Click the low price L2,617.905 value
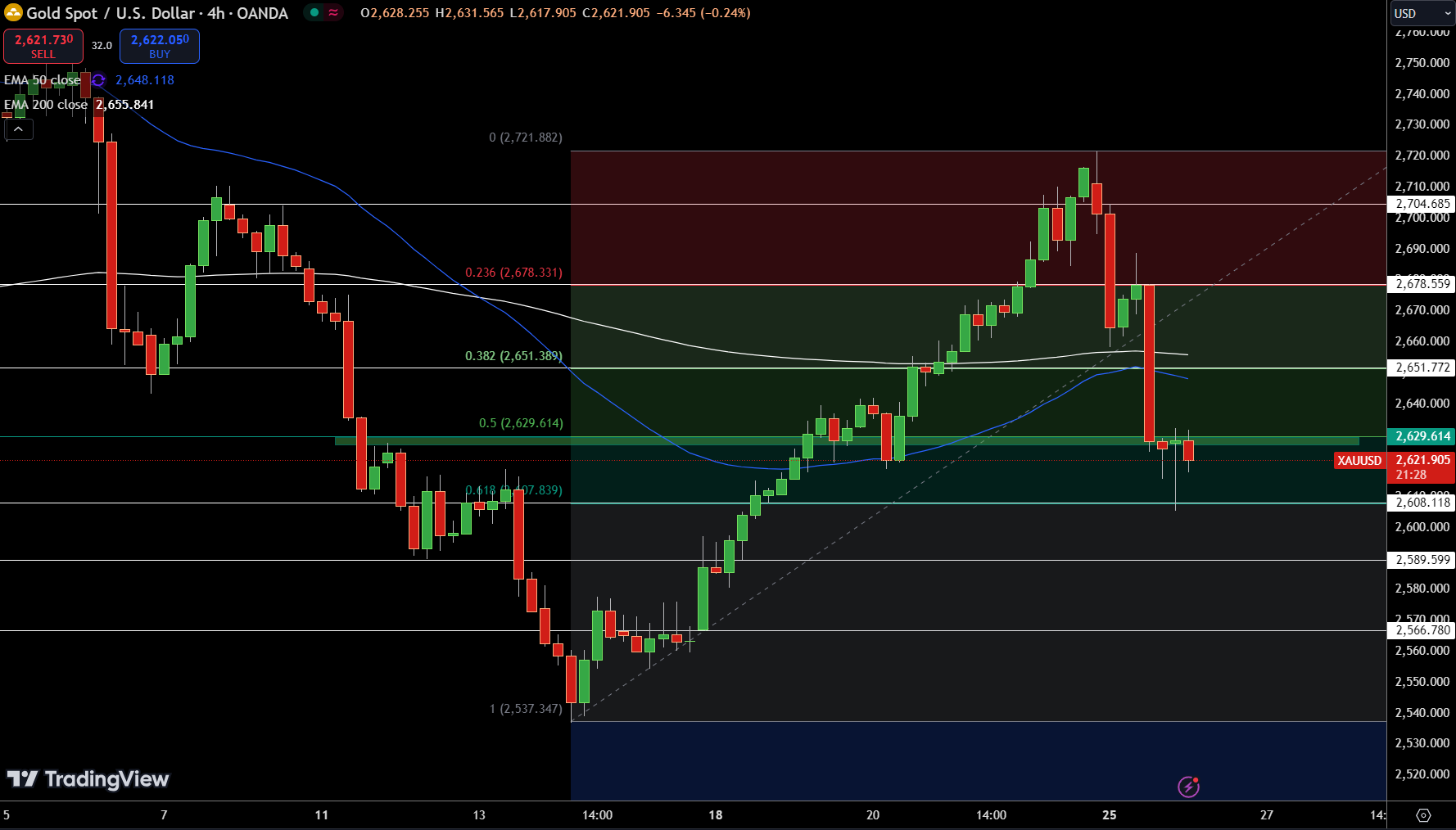Image resolution: width=1456 pixels, height=830 pixels. 542,13
